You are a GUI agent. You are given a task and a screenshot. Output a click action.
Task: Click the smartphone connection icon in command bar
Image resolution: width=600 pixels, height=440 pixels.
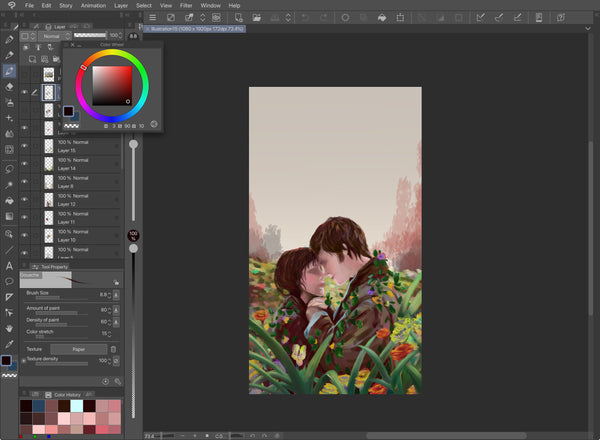[539, 18]
